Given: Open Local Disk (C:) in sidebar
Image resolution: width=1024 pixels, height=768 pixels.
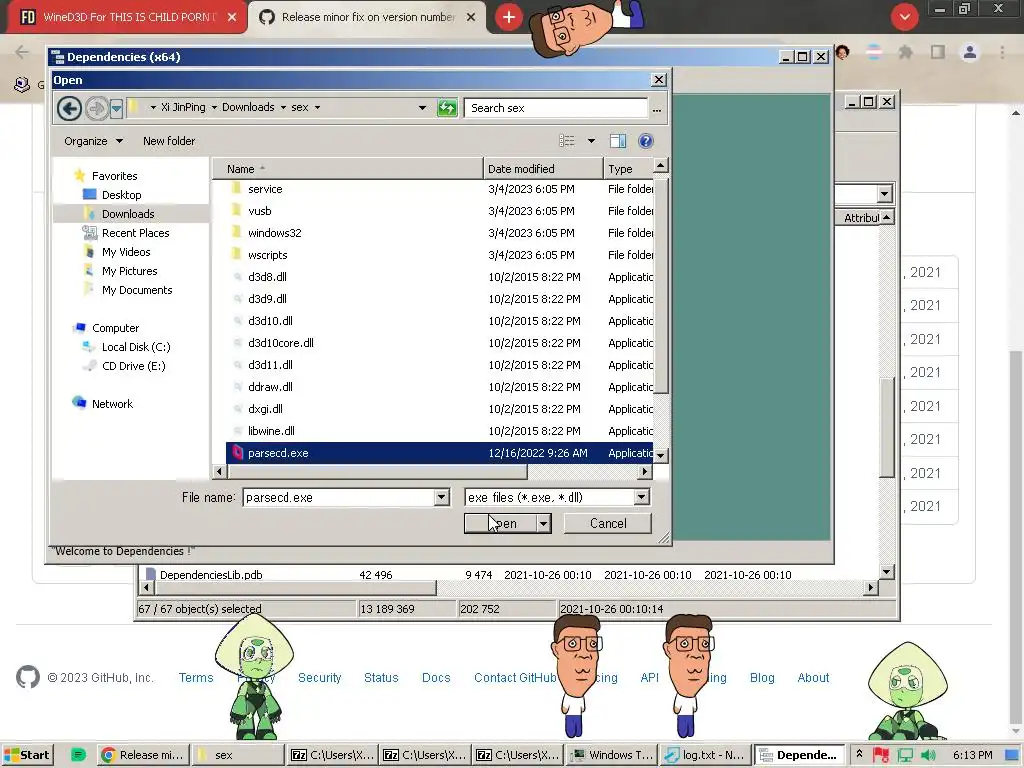Looking at the screenshot, I should tap(136, 347).
